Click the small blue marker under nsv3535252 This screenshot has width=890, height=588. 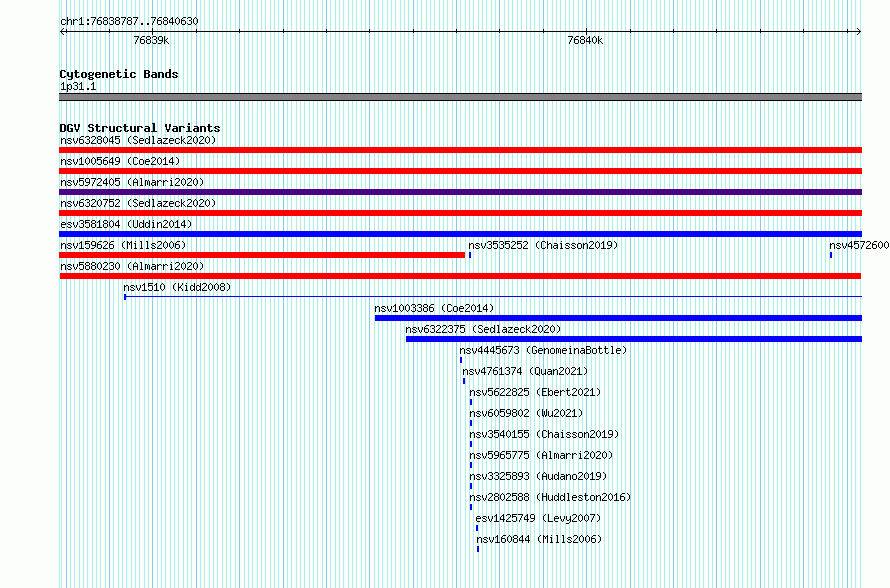[470, 255]
